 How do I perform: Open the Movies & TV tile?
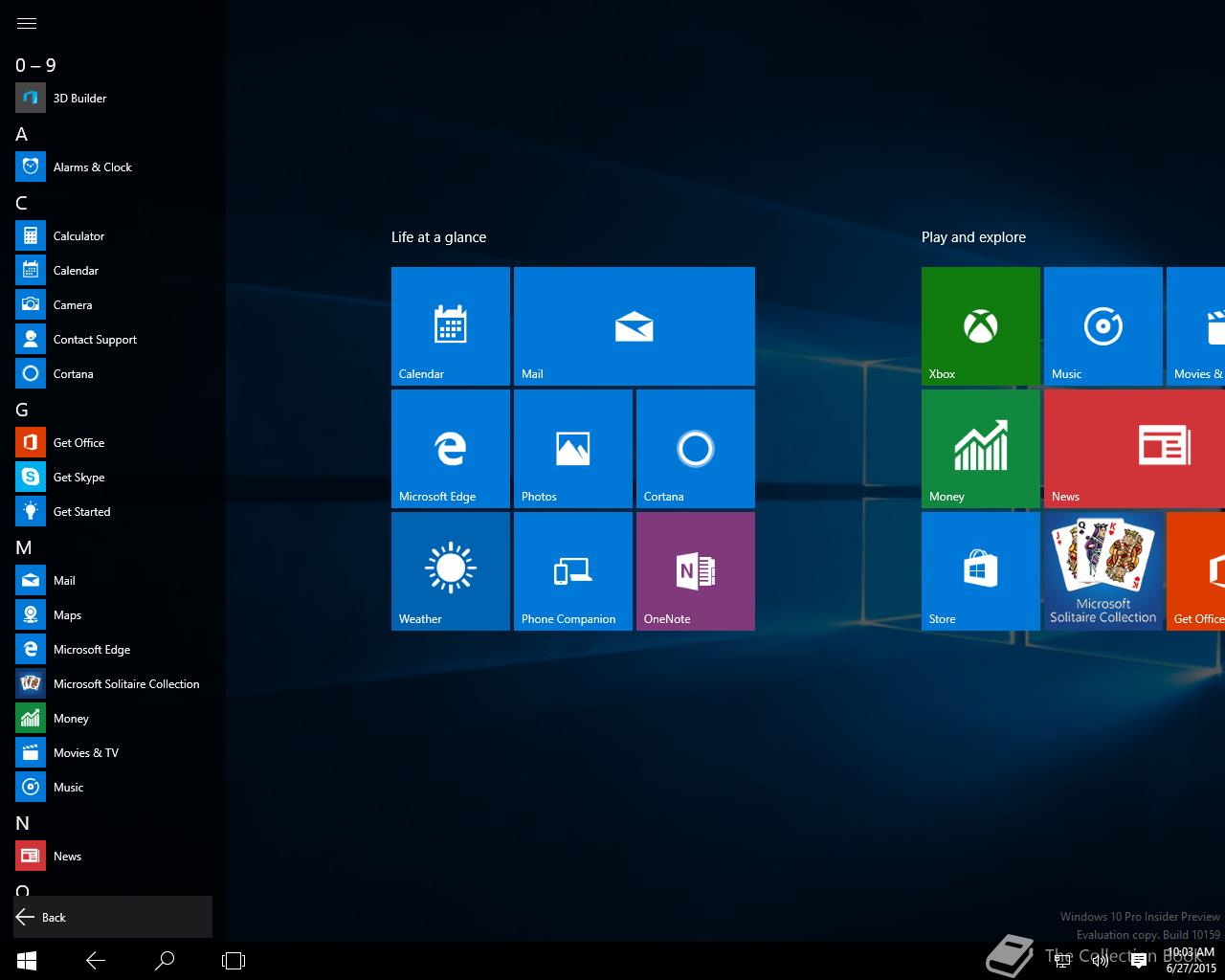pyautogui.click(x=1195, y=326)
